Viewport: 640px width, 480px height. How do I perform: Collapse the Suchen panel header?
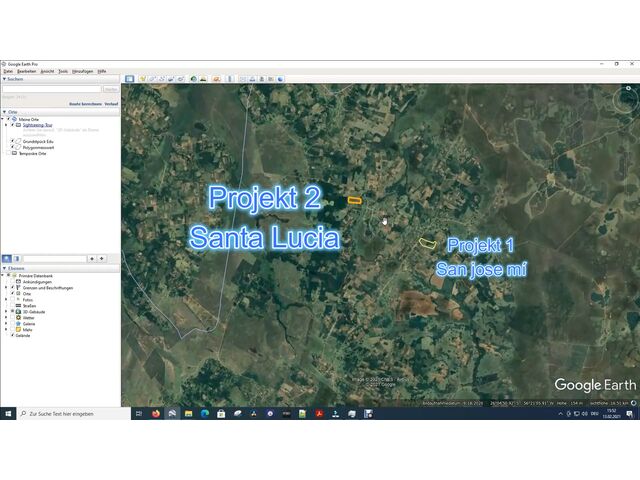point(4,79)
